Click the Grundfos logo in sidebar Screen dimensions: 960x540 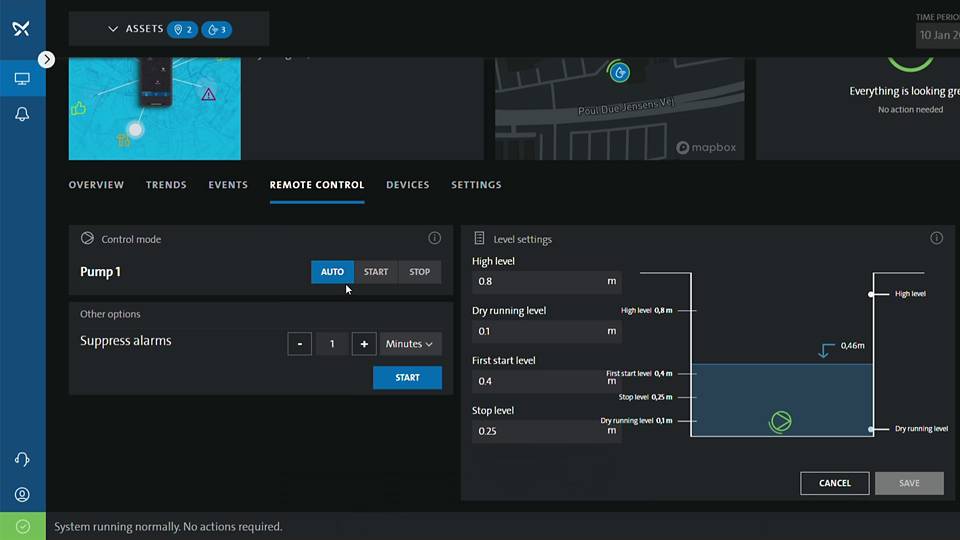[21, 29]
